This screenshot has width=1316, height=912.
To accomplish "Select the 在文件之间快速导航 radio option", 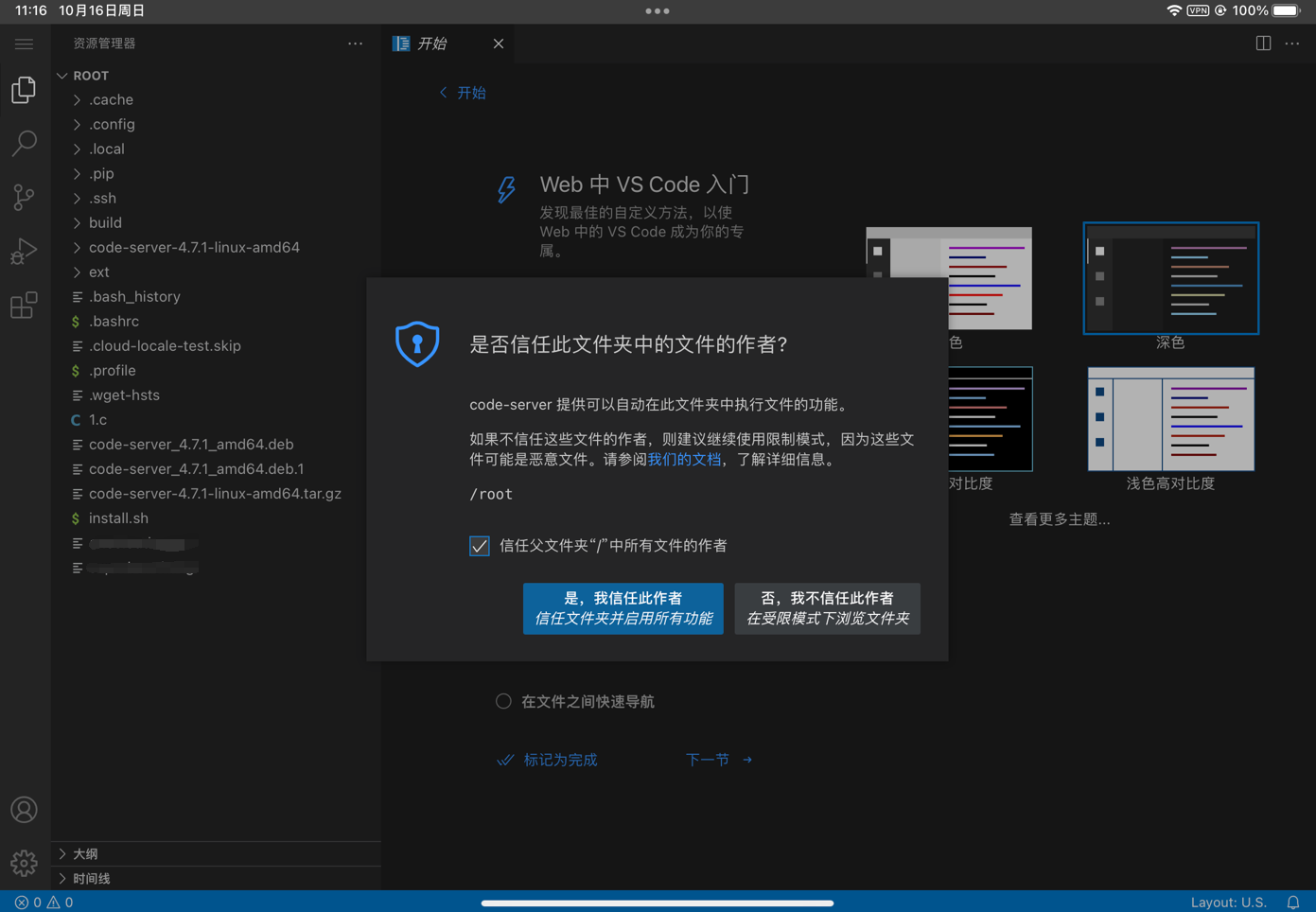I will coord(503,701).
